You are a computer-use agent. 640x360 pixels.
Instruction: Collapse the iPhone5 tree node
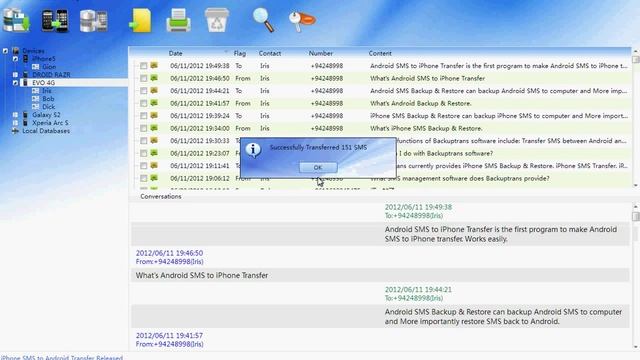point(16,59)
